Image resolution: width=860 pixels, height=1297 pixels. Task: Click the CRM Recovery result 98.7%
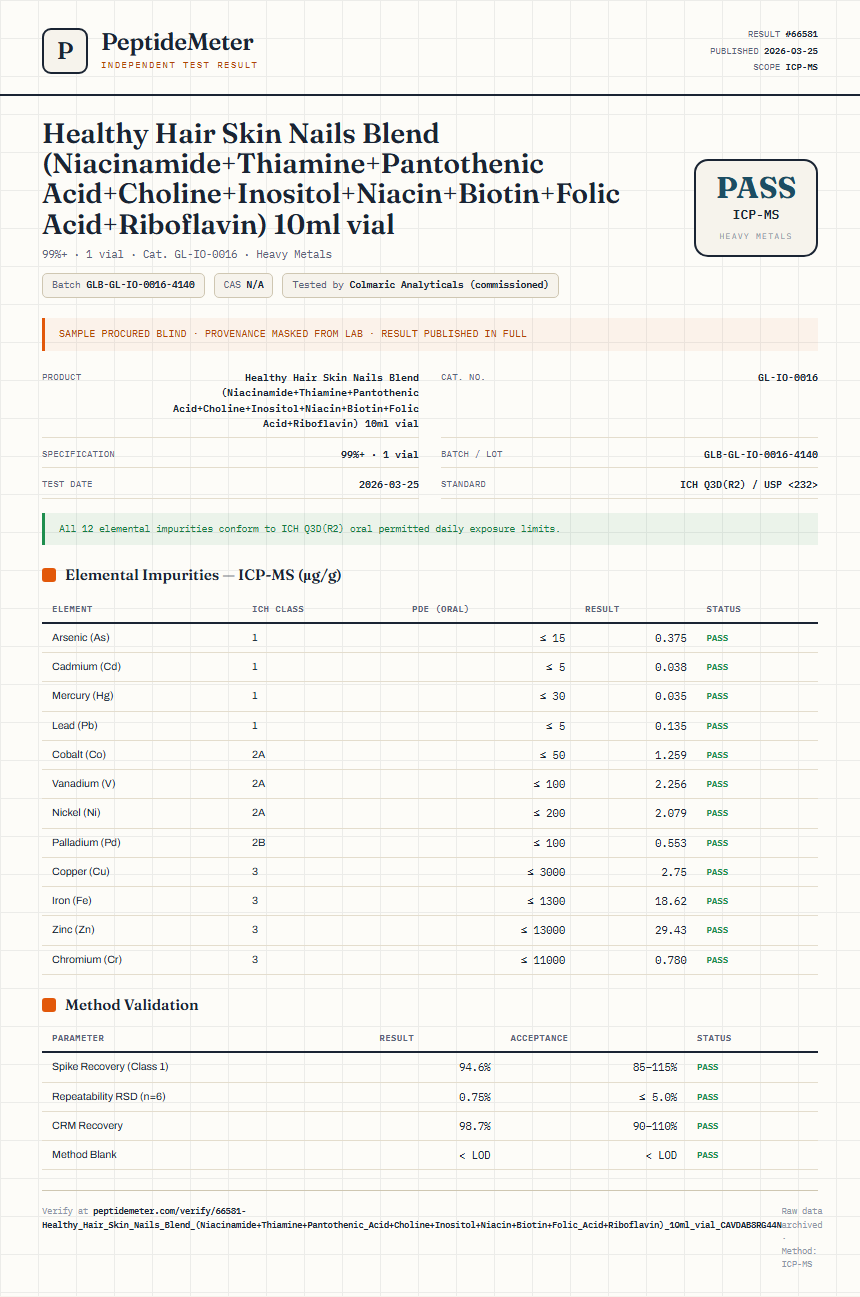coord(475,1125)
